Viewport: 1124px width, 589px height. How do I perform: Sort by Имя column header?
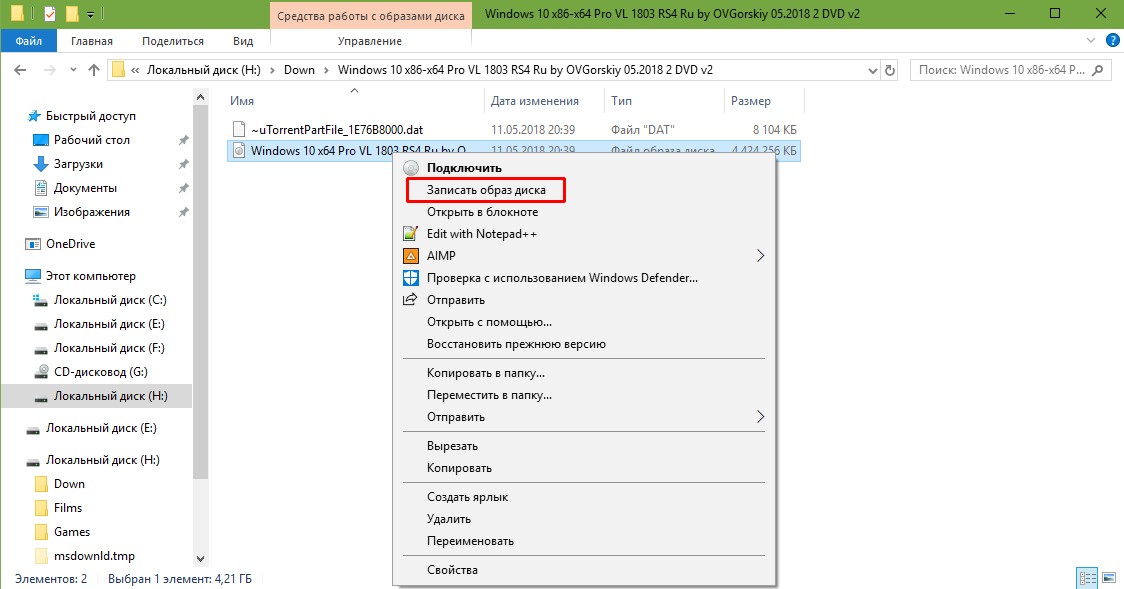[242, 101]
